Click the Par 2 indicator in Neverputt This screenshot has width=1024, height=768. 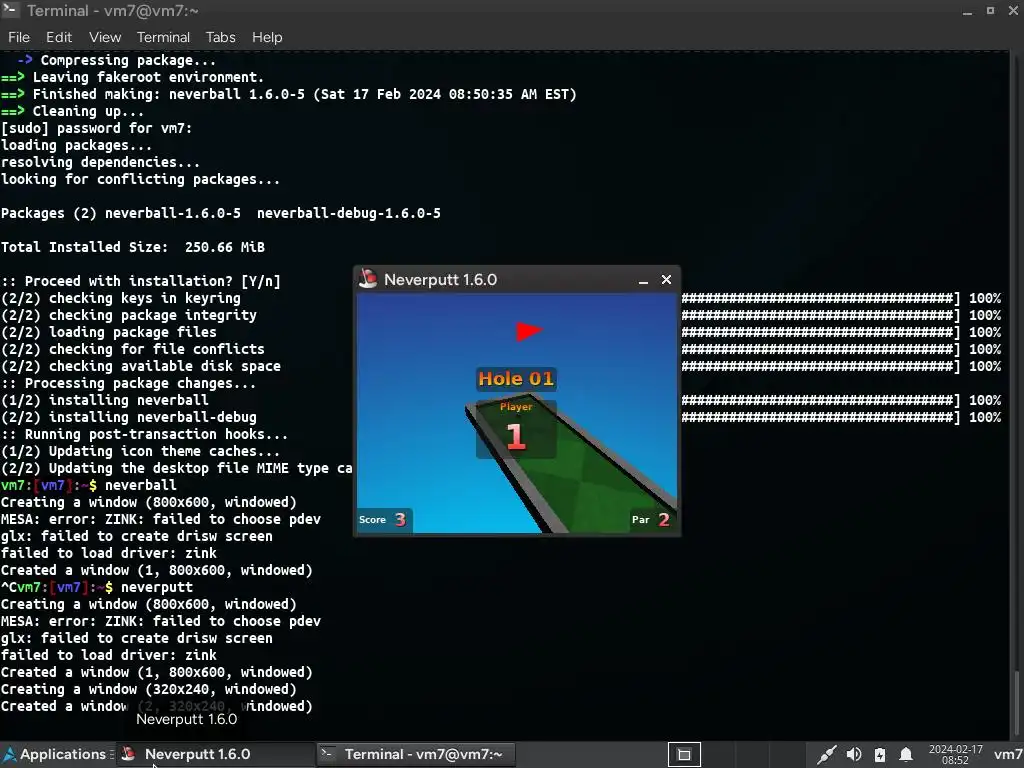pyautogui.click(x=651, y=520)
